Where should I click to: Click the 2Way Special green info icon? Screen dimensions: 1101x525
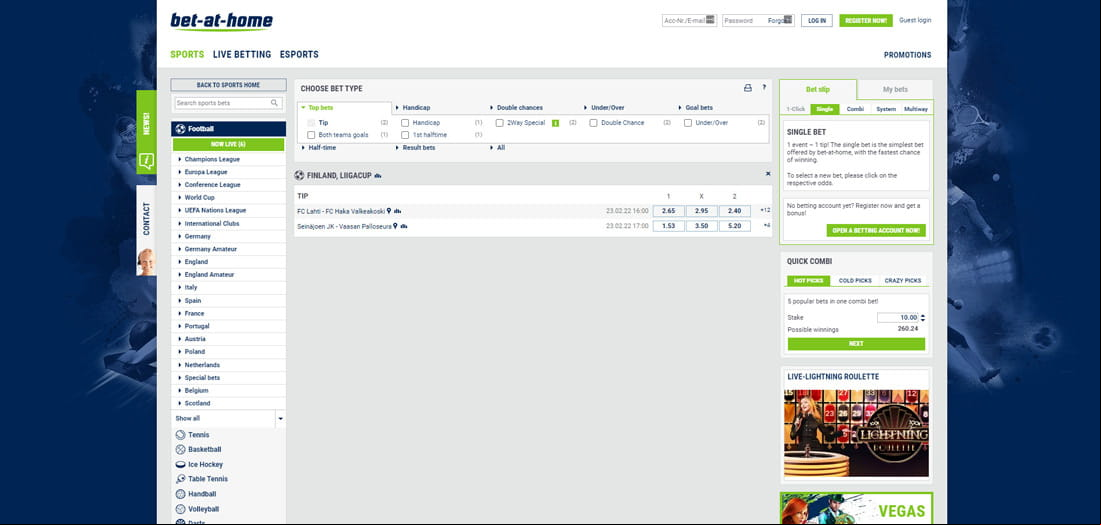click(x=555, y=123)
